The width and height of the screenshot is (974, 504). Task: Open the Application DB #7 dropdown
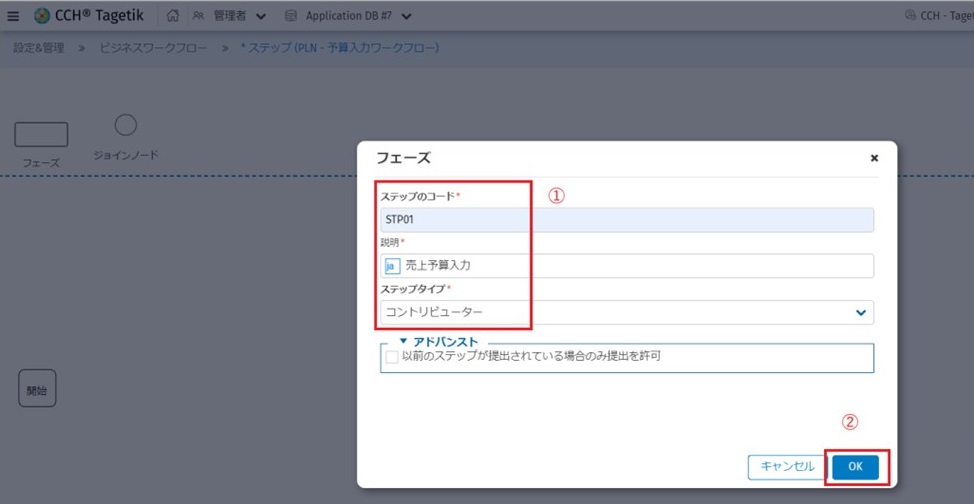pos(406,16)
